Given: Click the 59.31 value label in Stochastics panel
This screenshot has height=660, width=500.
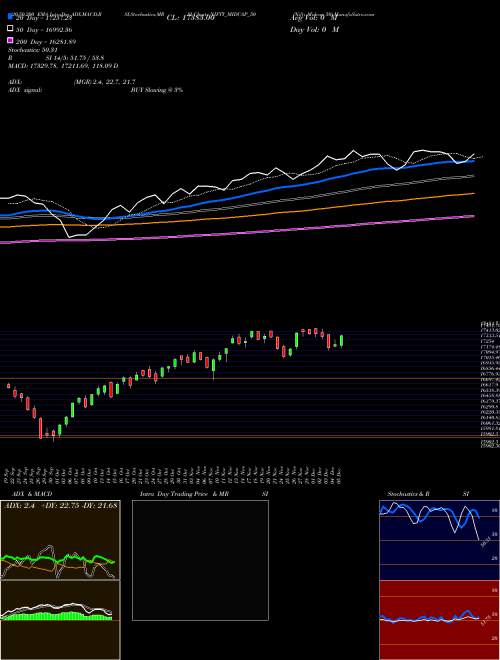Looking at the screenshot, I should click(x=485, y=542).
